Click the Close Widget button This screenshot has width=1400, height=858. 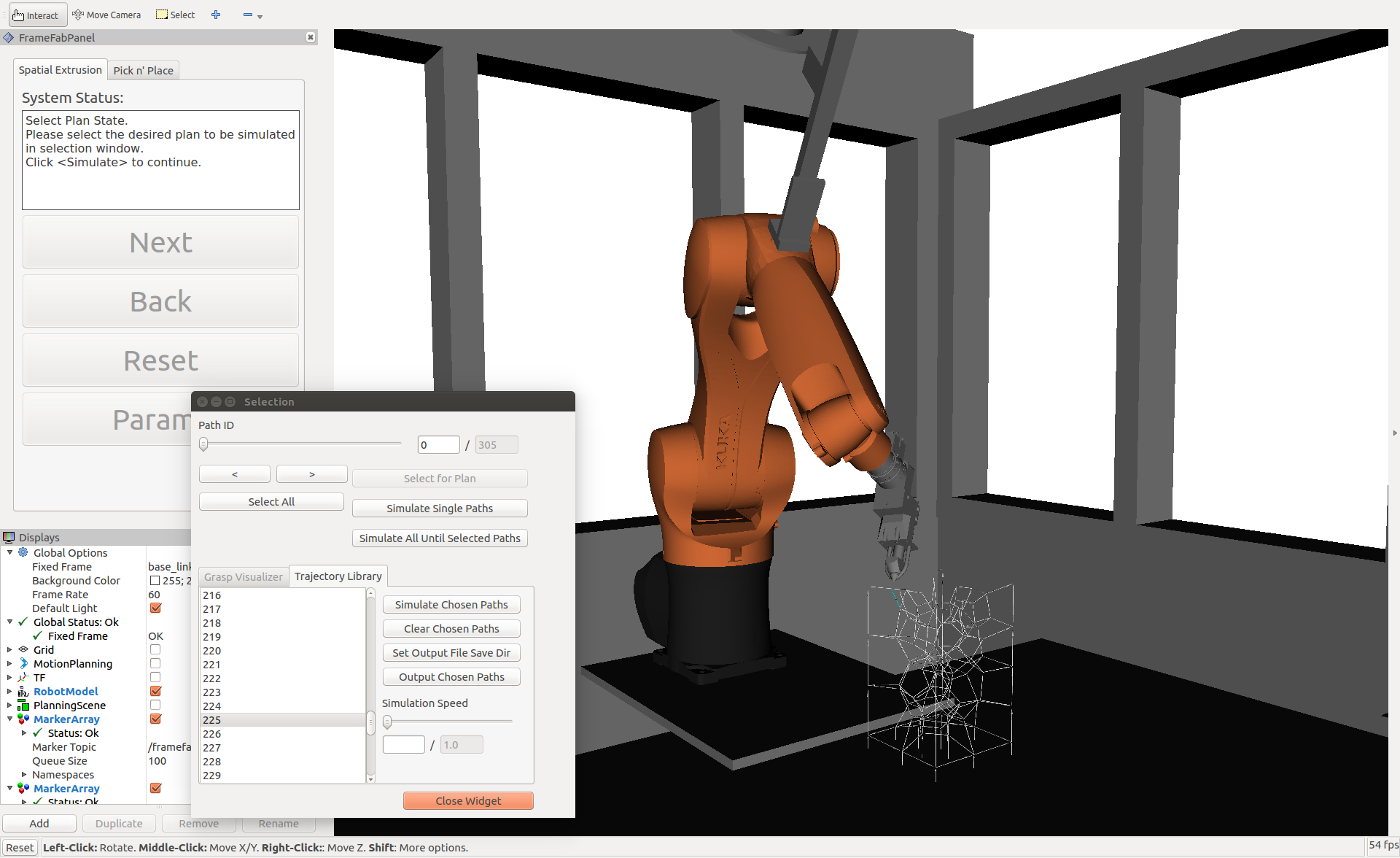[468, 800]
